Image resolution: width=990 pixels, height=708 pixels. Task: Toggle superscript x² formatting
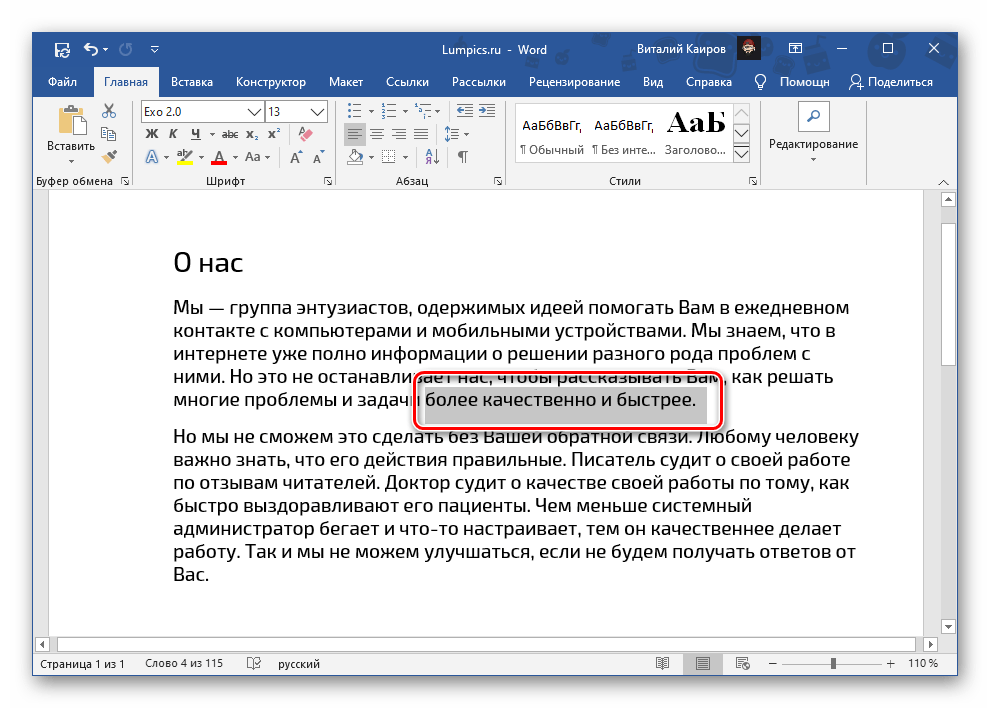coord(273,134)
